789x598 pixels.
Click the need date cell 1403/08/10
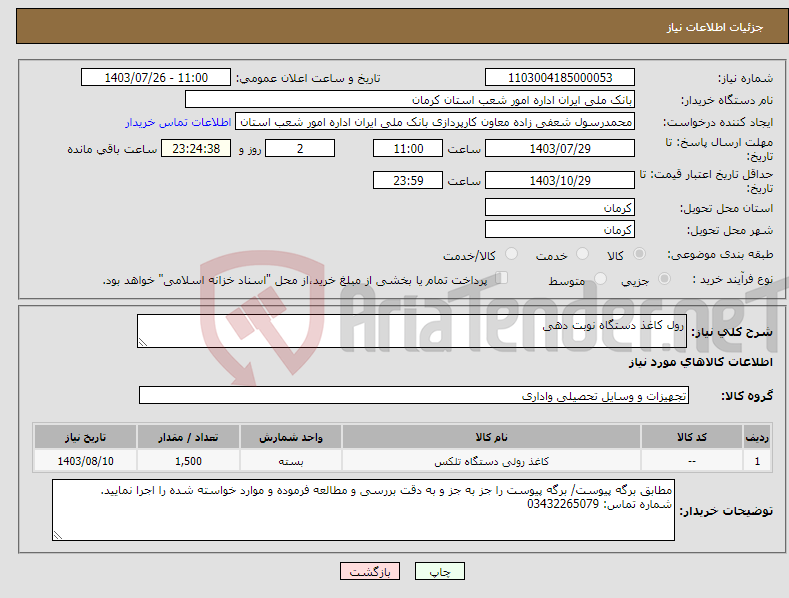[x=85, y=461]
